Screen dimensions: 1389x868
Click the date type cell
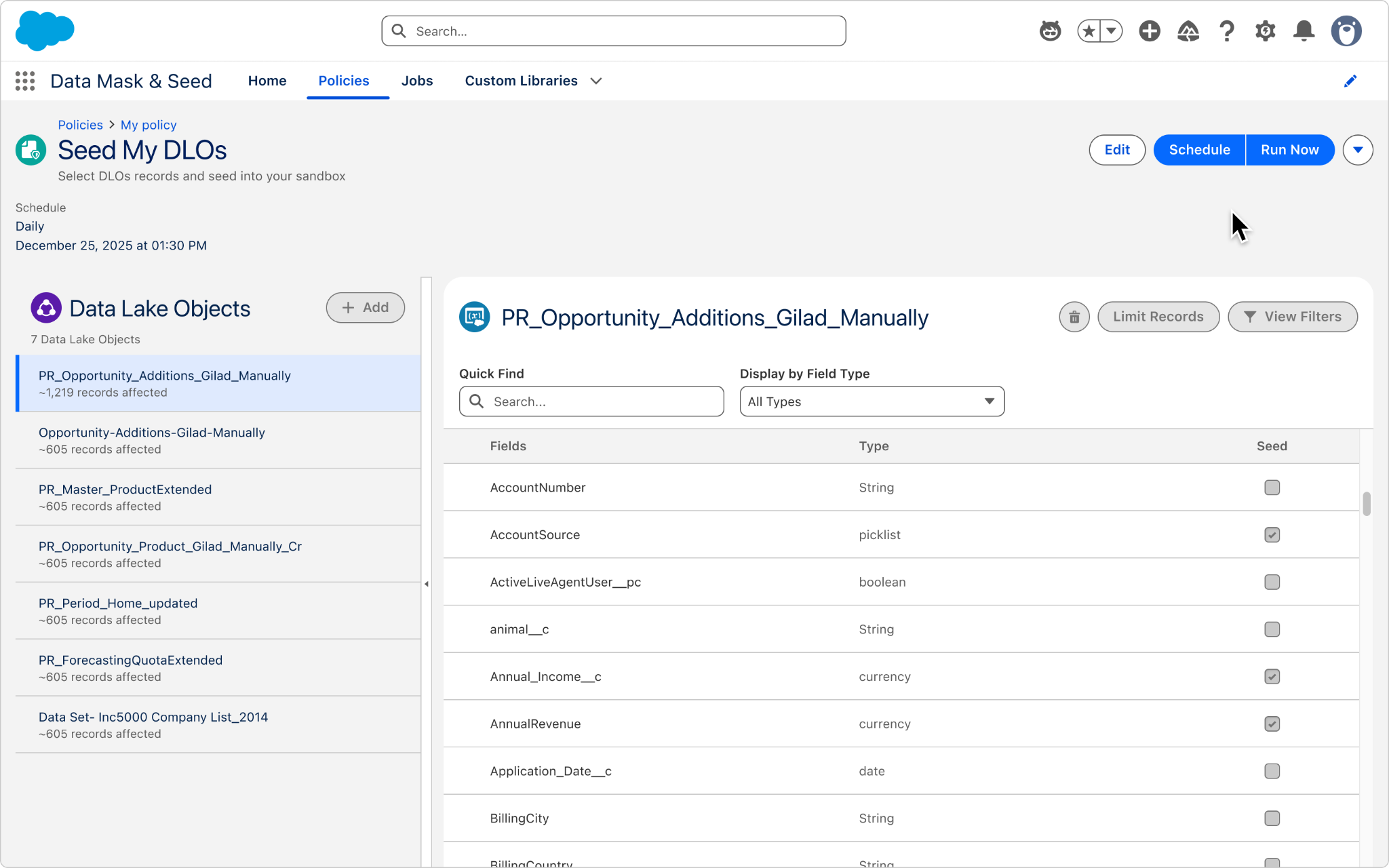point(872,771)
